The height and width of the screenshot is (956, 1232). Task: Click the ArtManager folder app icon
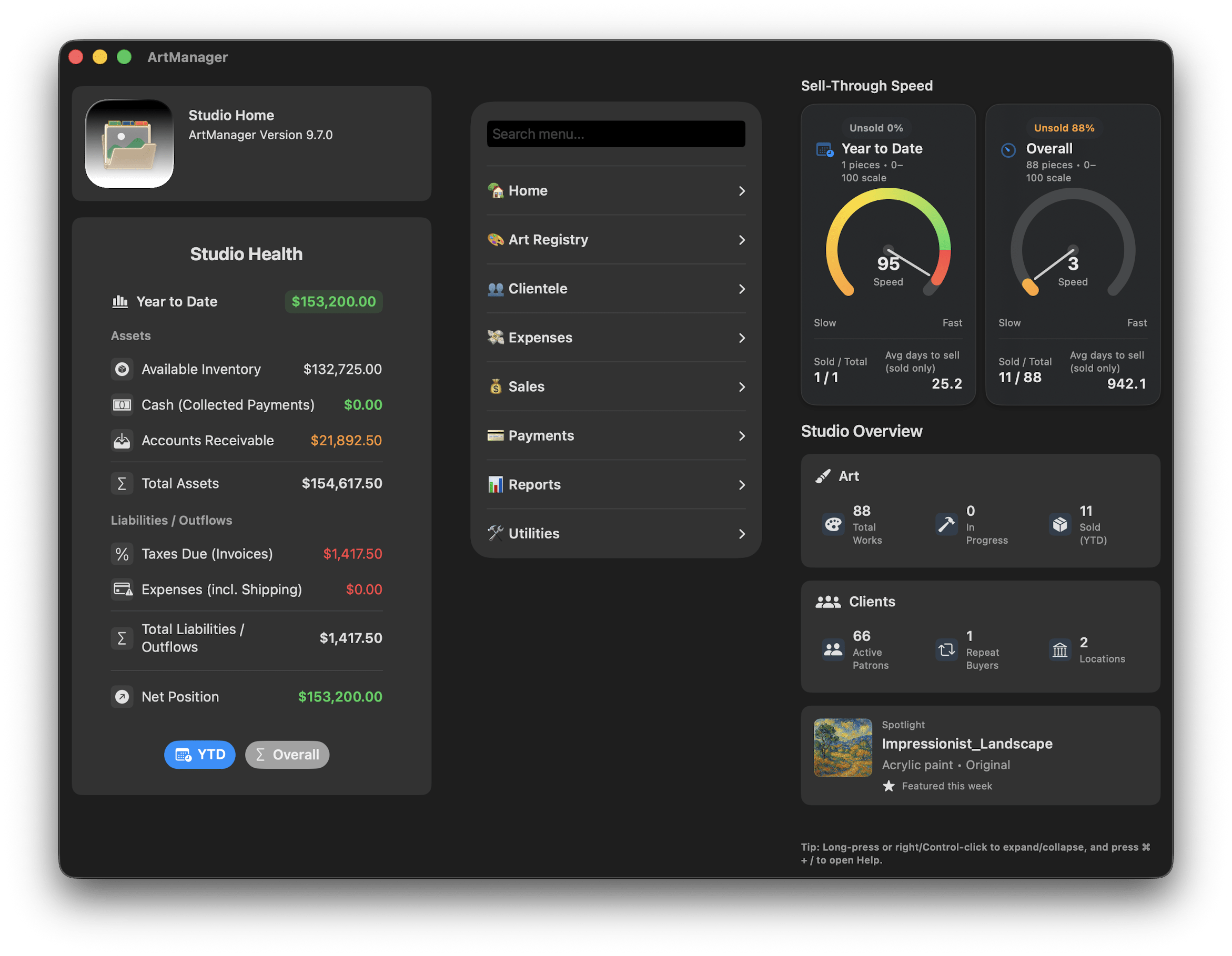pos(129,144)
